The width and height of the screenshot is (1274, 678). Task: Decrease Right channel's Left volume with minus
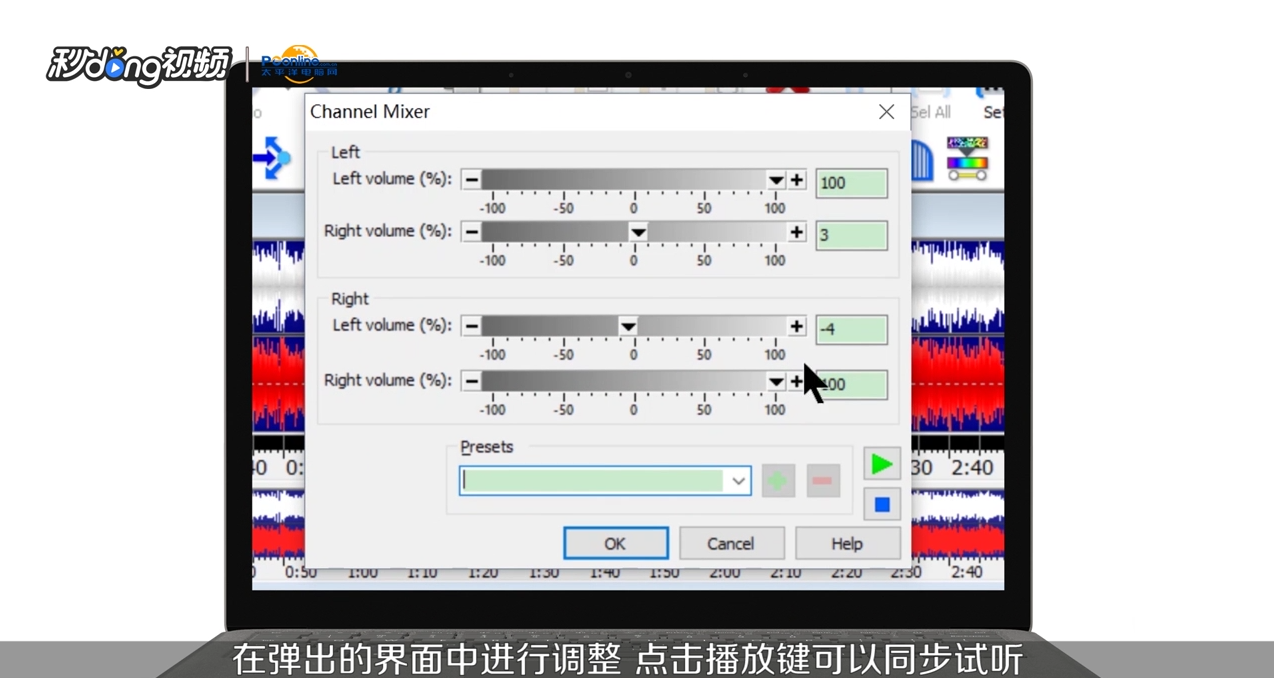point(471,326)
